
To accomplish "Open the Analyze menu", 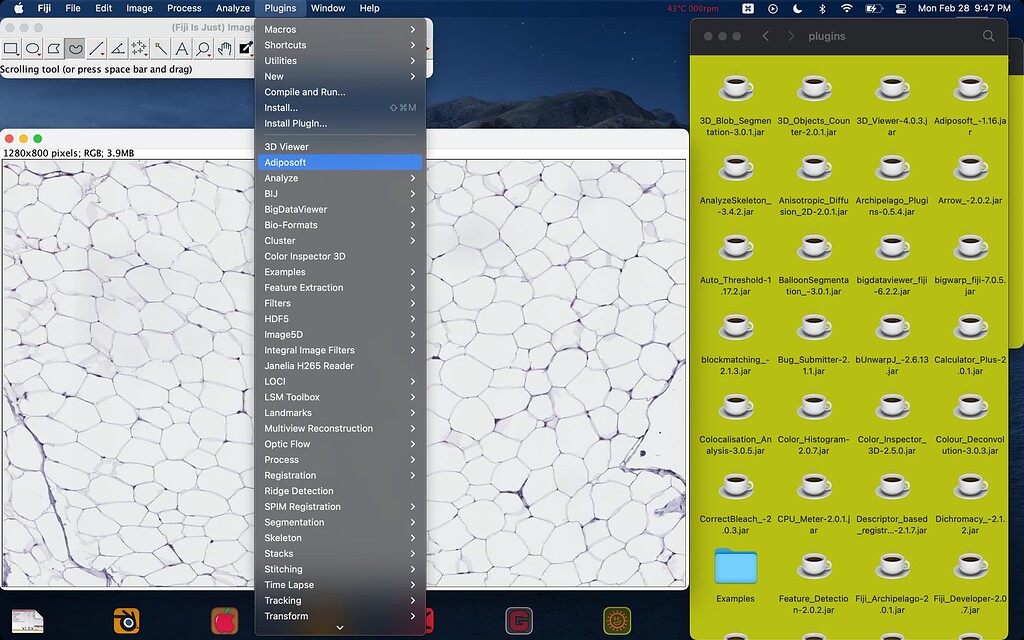I will coord(232,8).
